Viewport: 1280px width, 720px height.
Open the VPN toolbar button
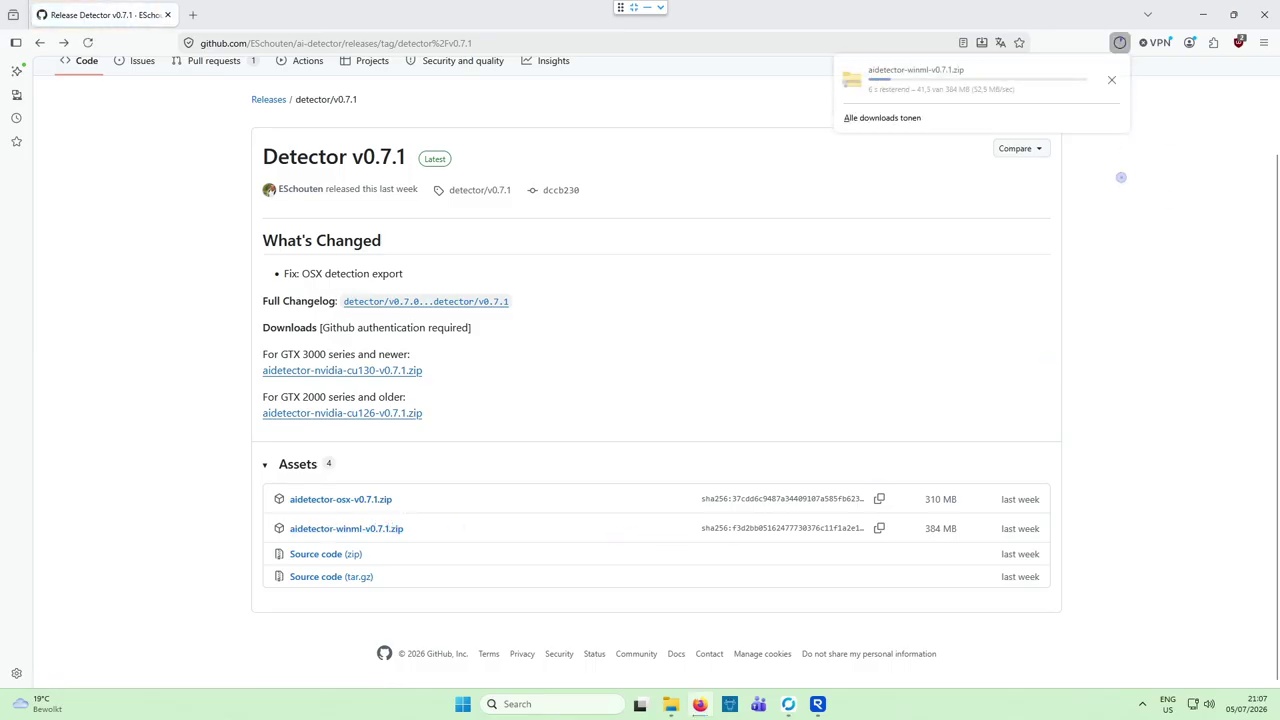1155,43
